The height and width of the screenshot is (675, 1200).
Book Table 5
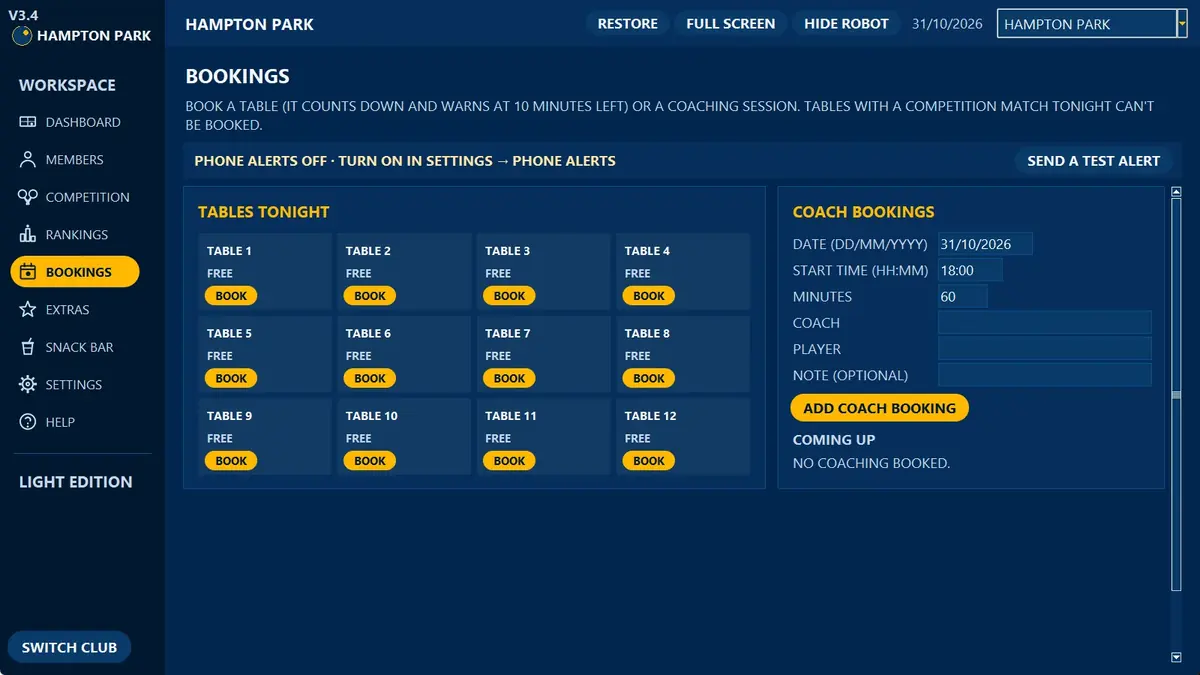231,378
